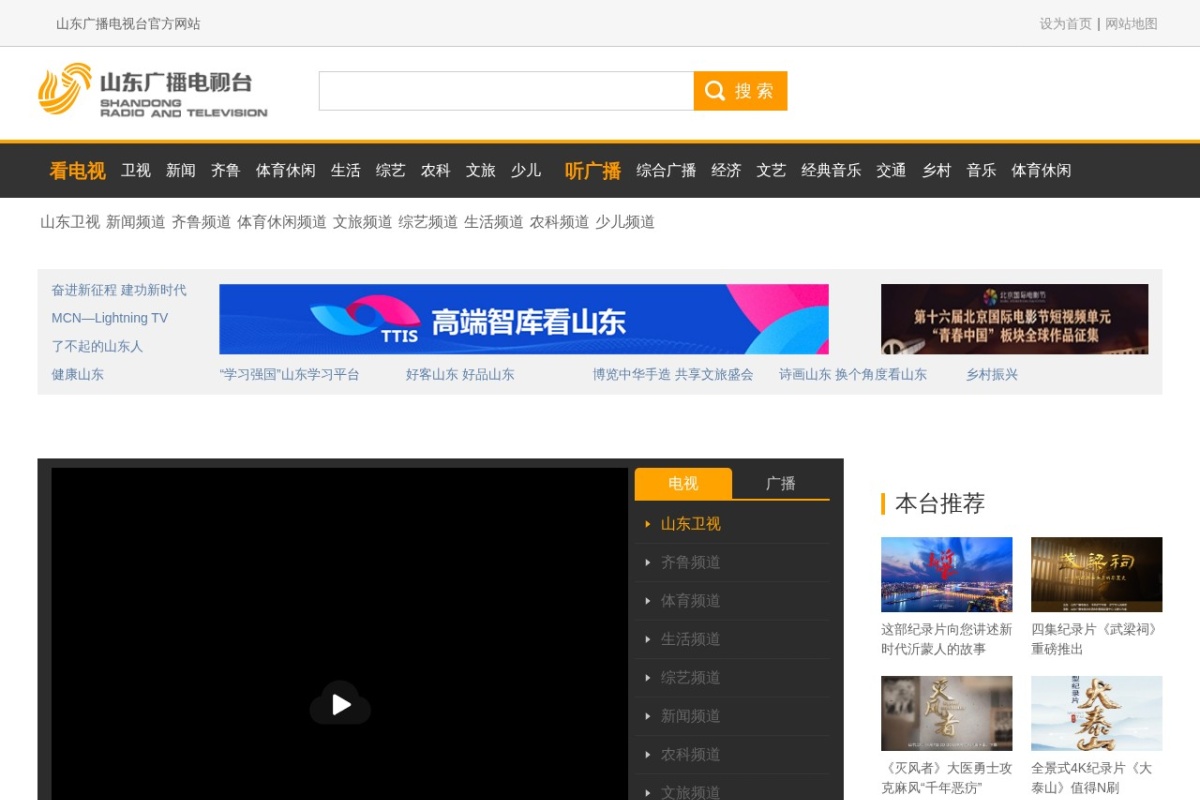1200x800 pixels.
Task: Click the video play button
Action: 340,705
